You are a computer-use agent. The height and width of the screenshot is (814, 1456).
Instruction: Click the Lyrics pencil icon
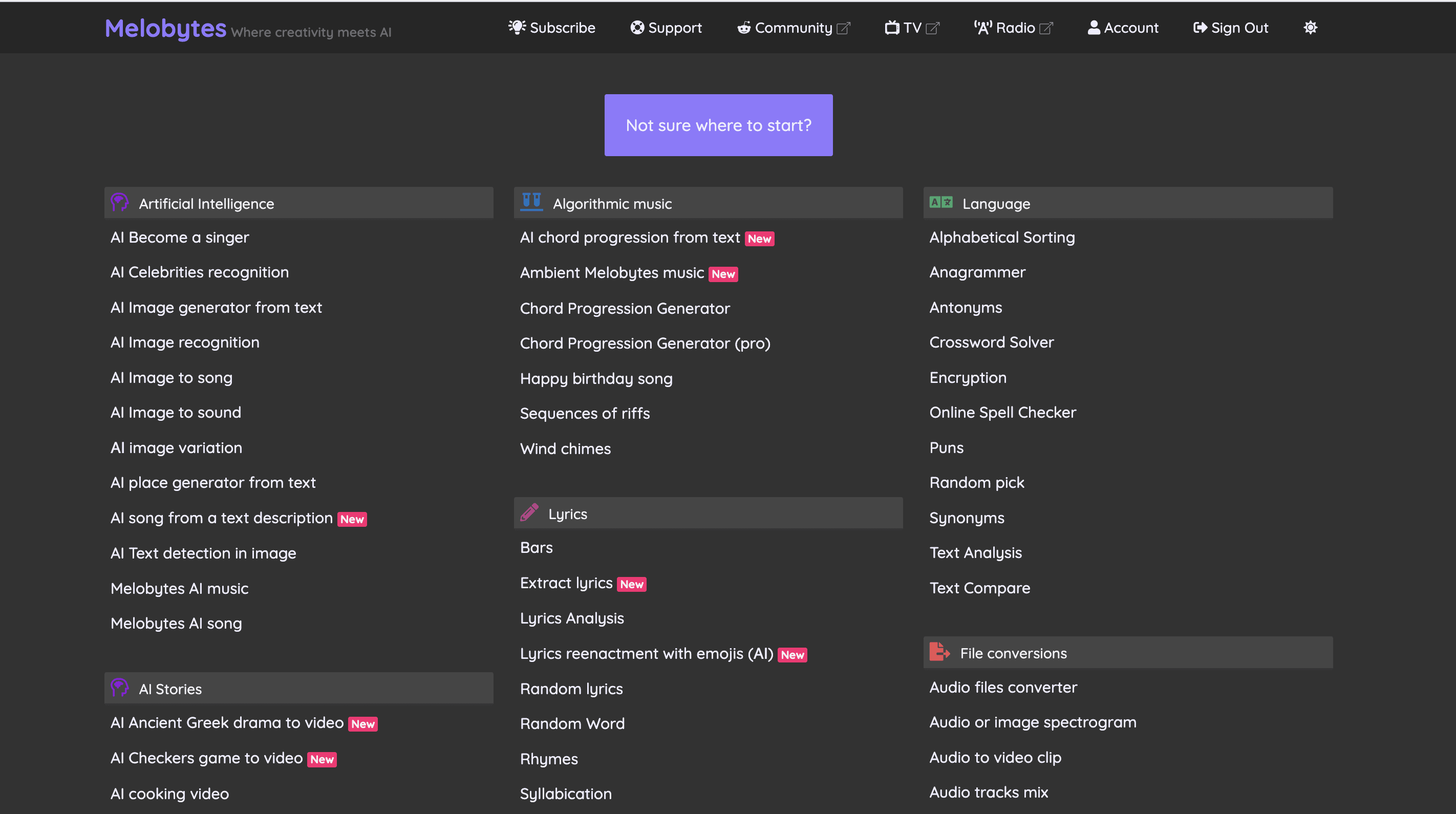[529, 512]
